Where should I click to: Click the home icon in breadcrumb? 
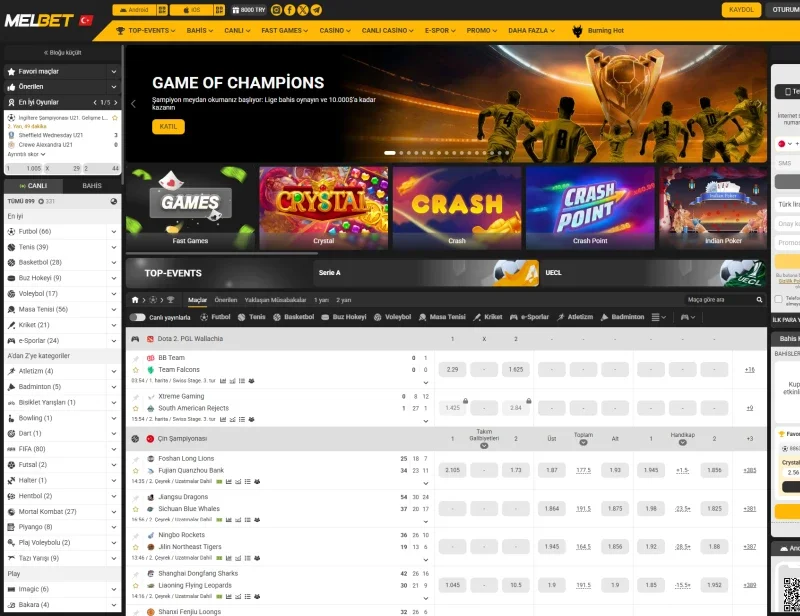tap(135, 300)
